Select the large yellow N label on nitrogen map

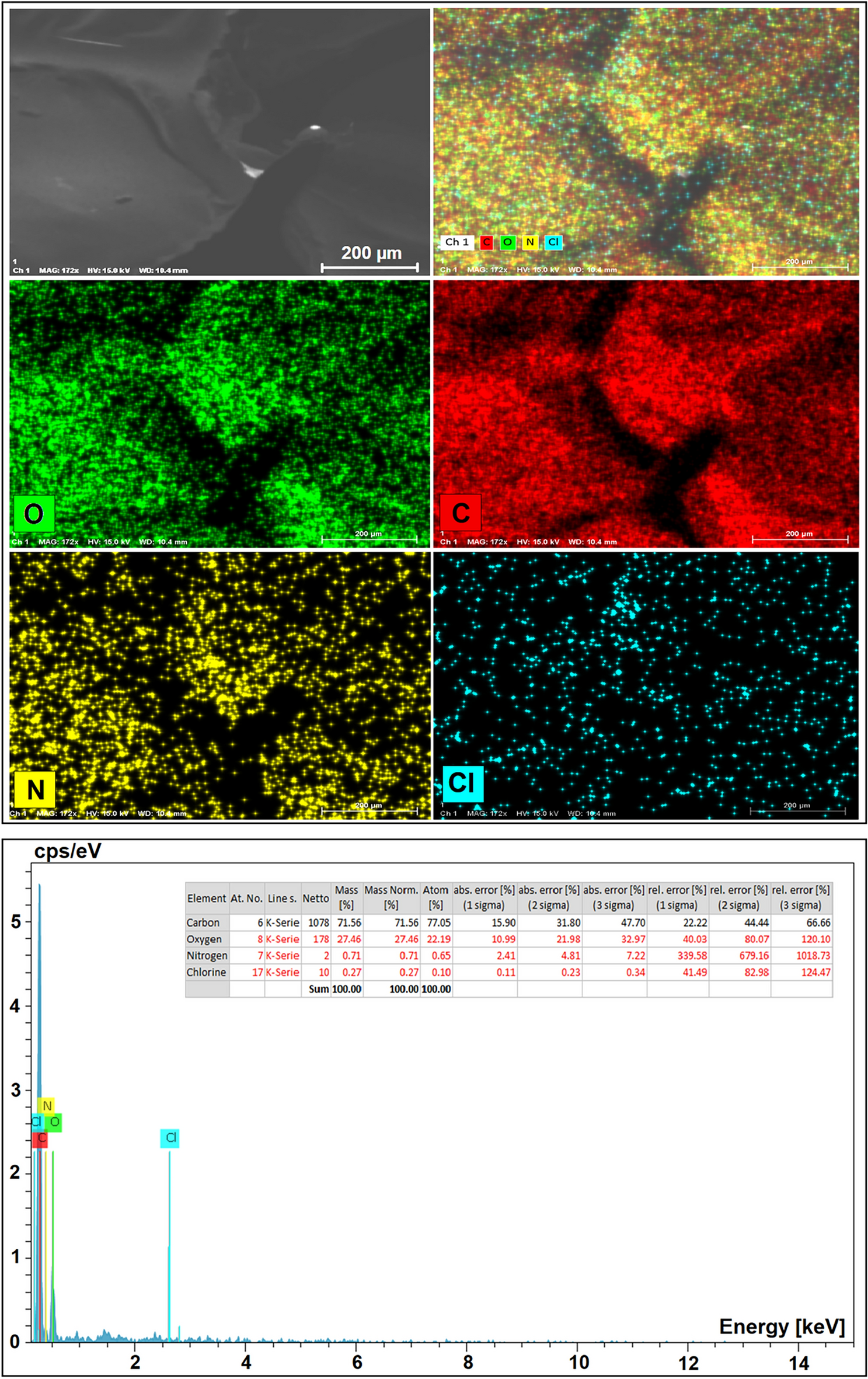(34, 789)
